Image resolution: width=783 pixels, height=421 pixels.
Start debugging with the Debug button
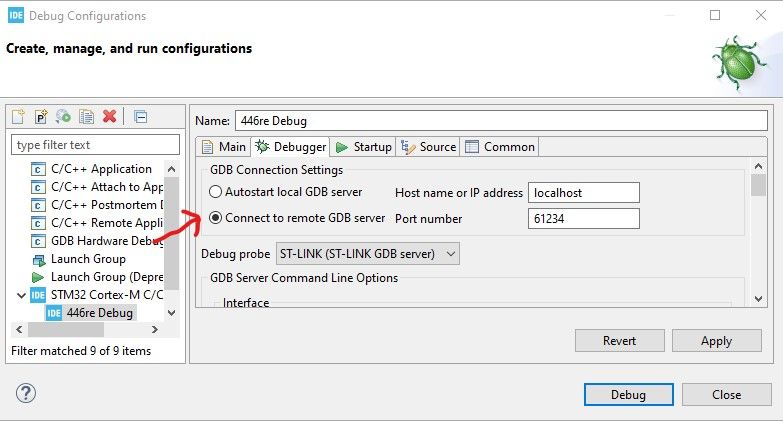coord(629,395)
